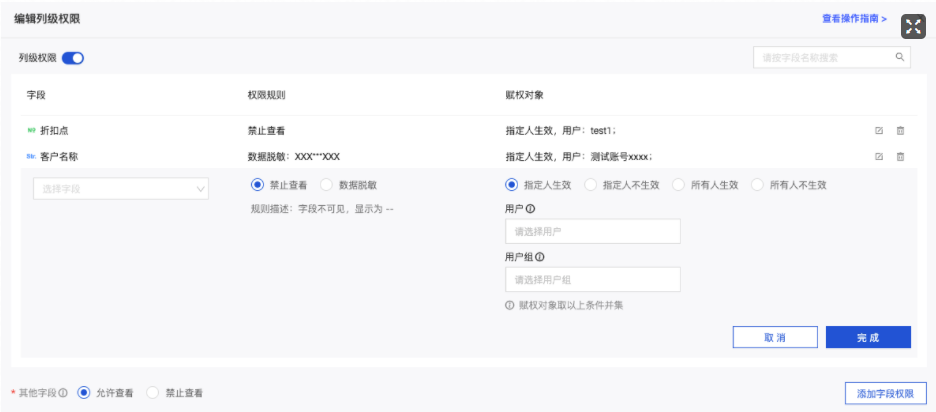Click the 添加字段权限 button

(885, 393)
